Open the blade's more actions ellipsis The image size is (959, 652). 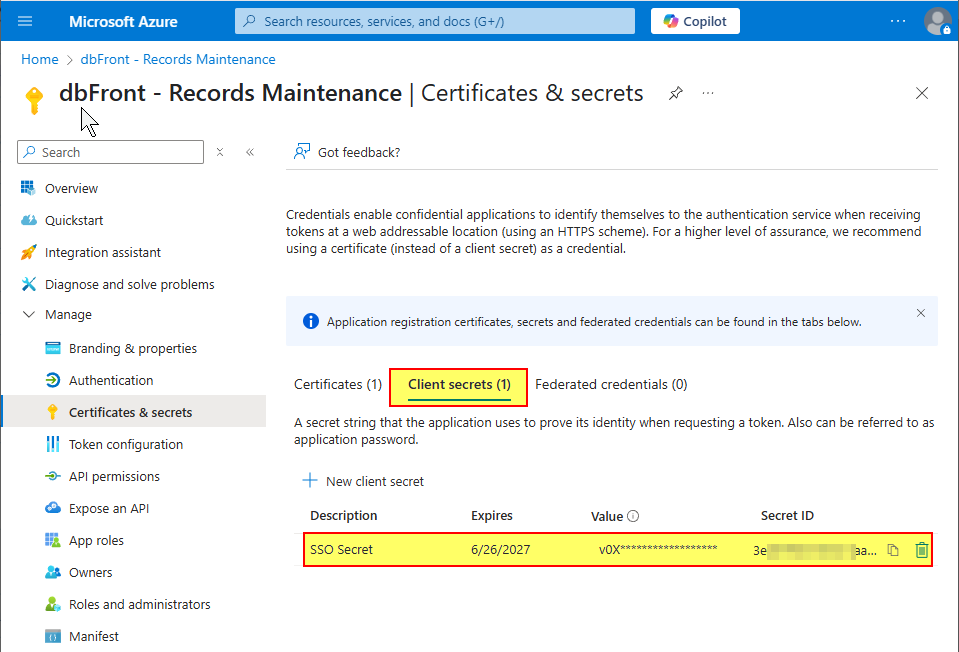click(x=708, y=93)
